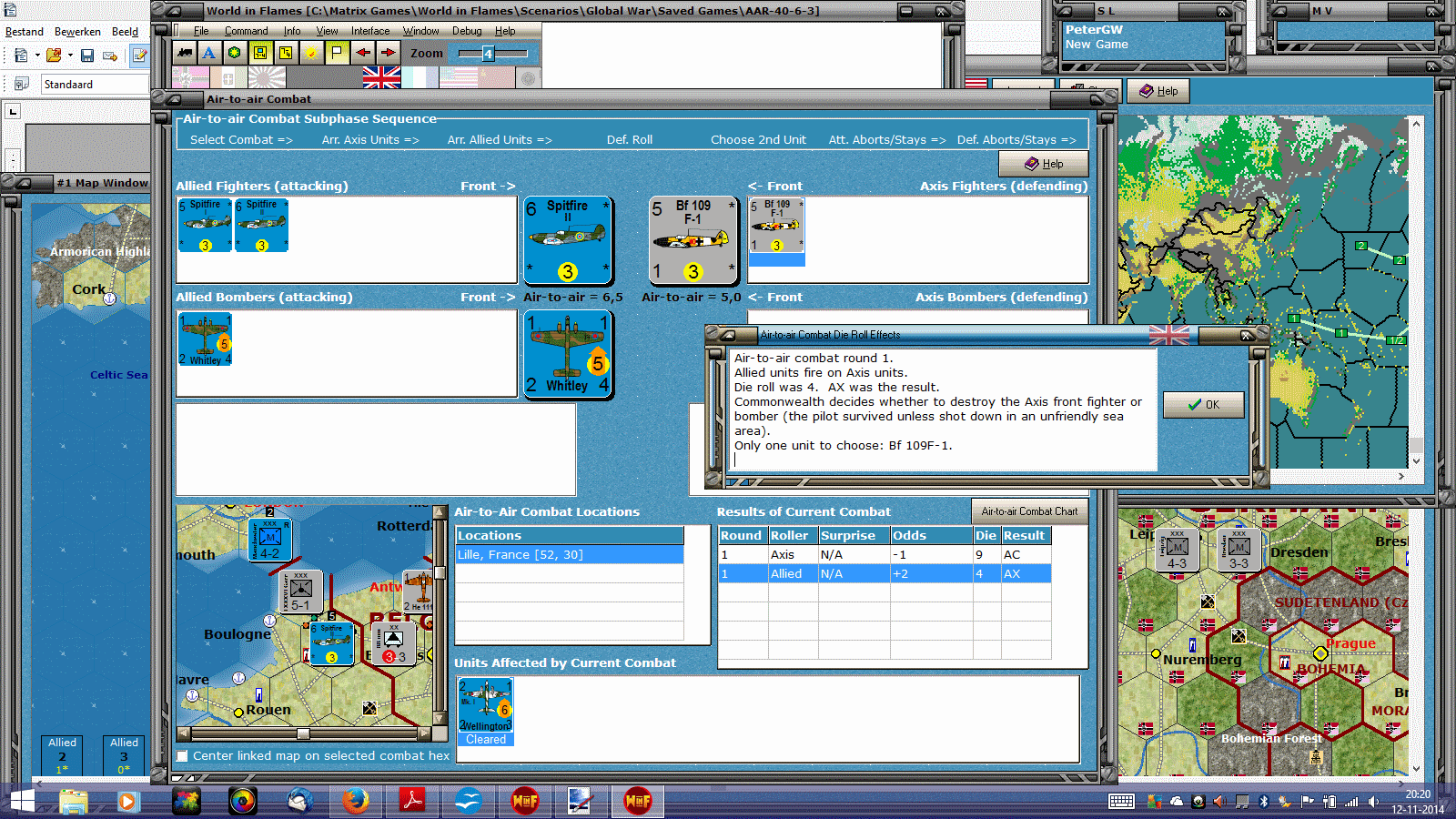This screenshot has height=819, width=1456.
Task: Click the blue letter A toolbar icon
Action: click(209, 53)
